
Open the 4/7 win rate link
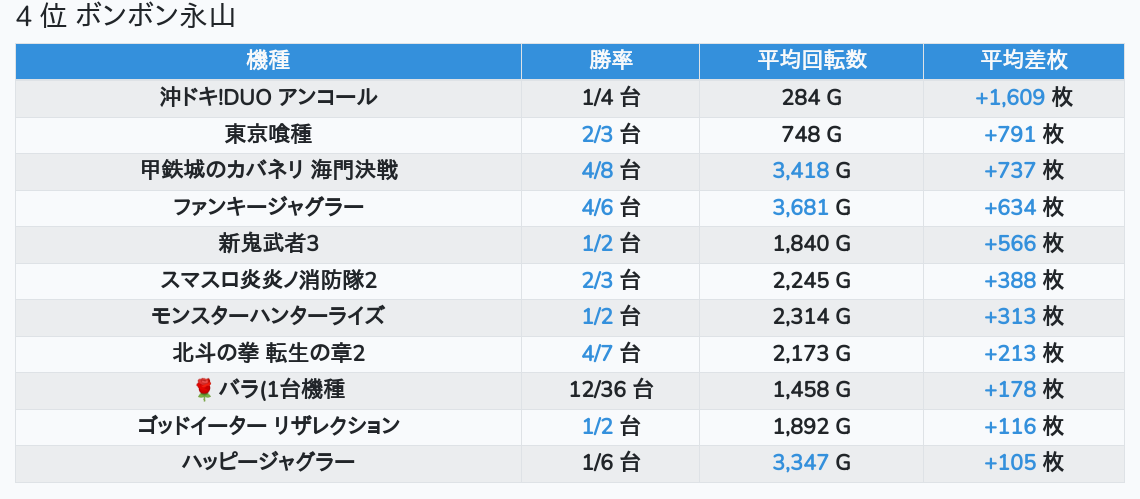click(x=598, y=353)
